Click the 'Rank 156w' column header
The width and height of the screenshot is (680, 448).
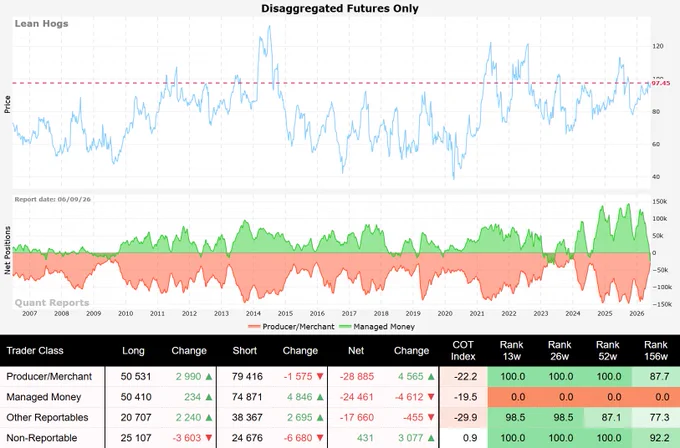[656, 350]
